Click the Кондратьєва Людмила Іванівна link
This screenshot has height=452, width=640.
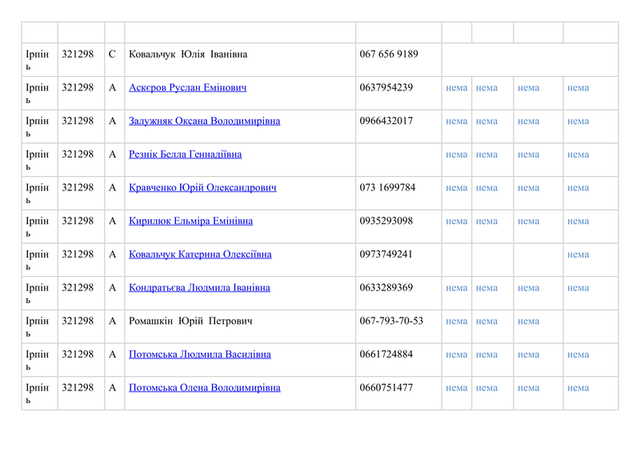click(199, 288)
